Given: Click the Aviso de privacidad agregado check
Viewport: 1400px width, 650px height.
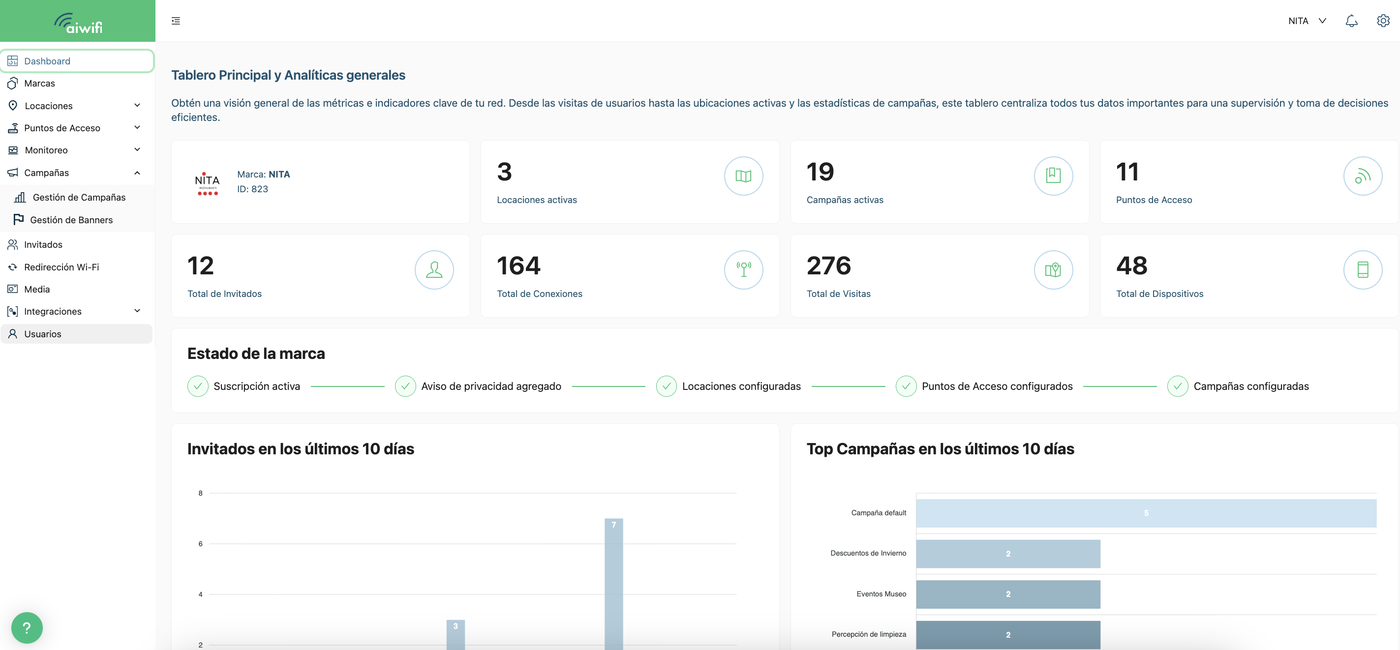Looking at the screenshot, I should (x=405, y=386).
